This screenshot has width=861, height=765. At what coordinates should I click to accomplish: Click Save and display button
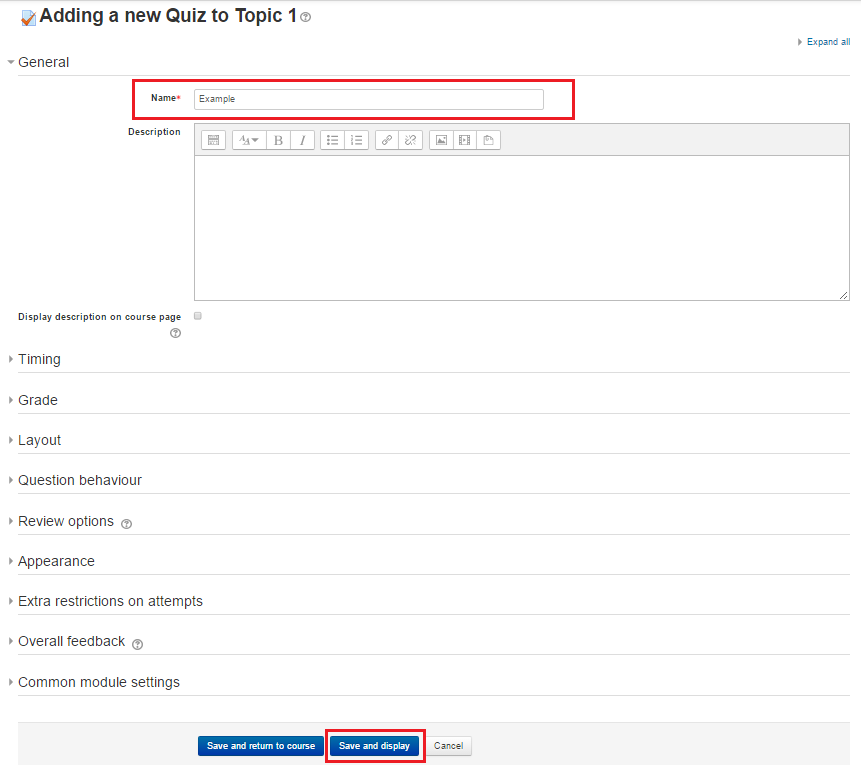[x=374, y=746]
